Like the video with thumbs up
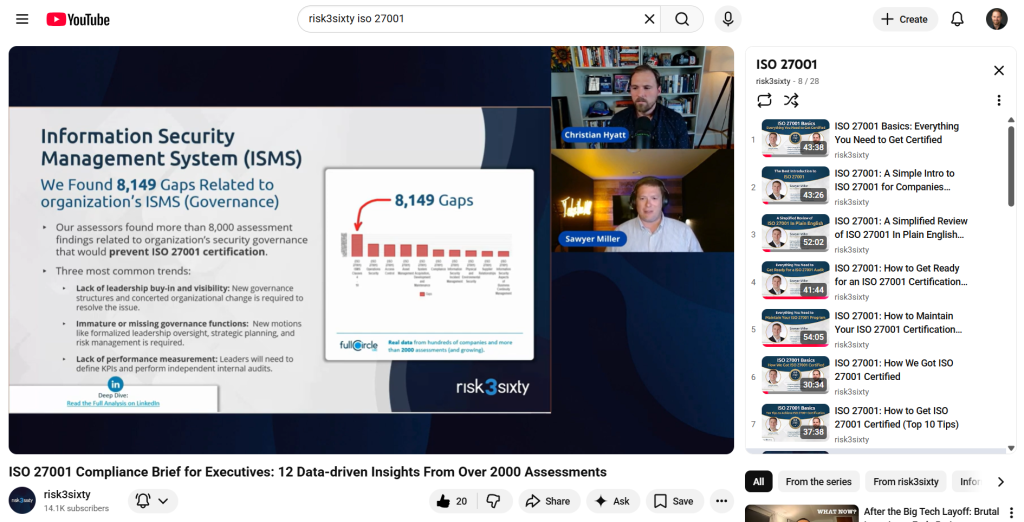This screenshot has height=522, width=1024. (453, 501)
